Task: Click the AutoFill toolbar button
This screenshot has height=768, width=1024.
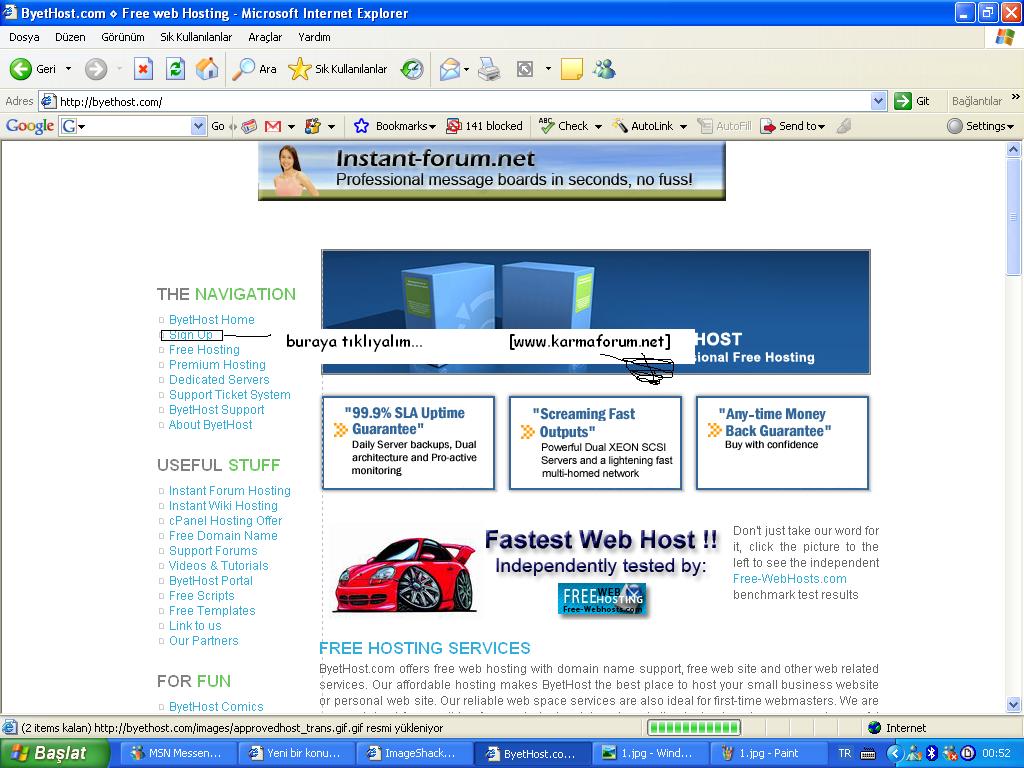Action: click(x=724, y=126)
